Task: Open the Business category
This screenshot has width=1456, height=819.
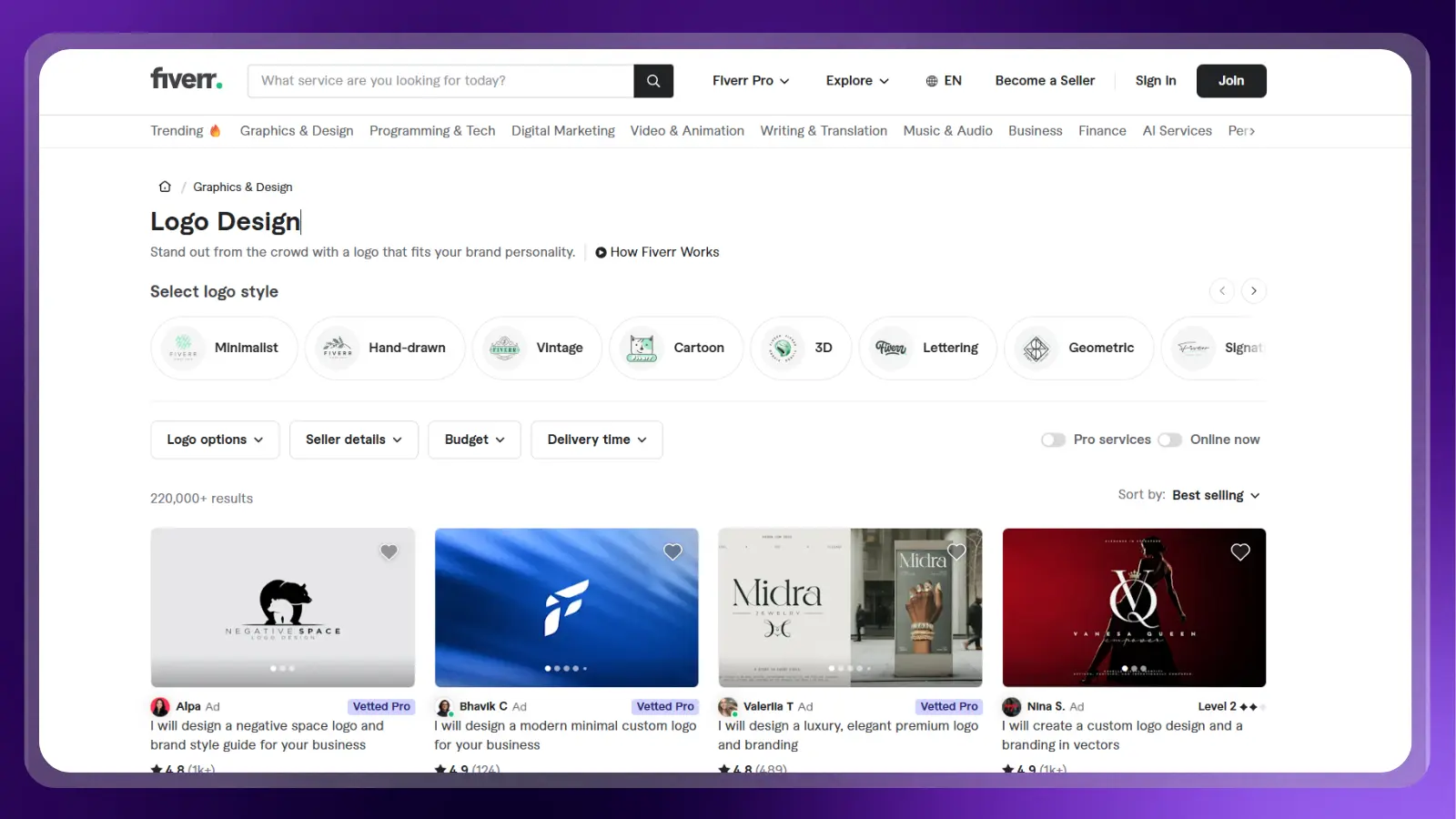Action: [x=1035, y=131]
